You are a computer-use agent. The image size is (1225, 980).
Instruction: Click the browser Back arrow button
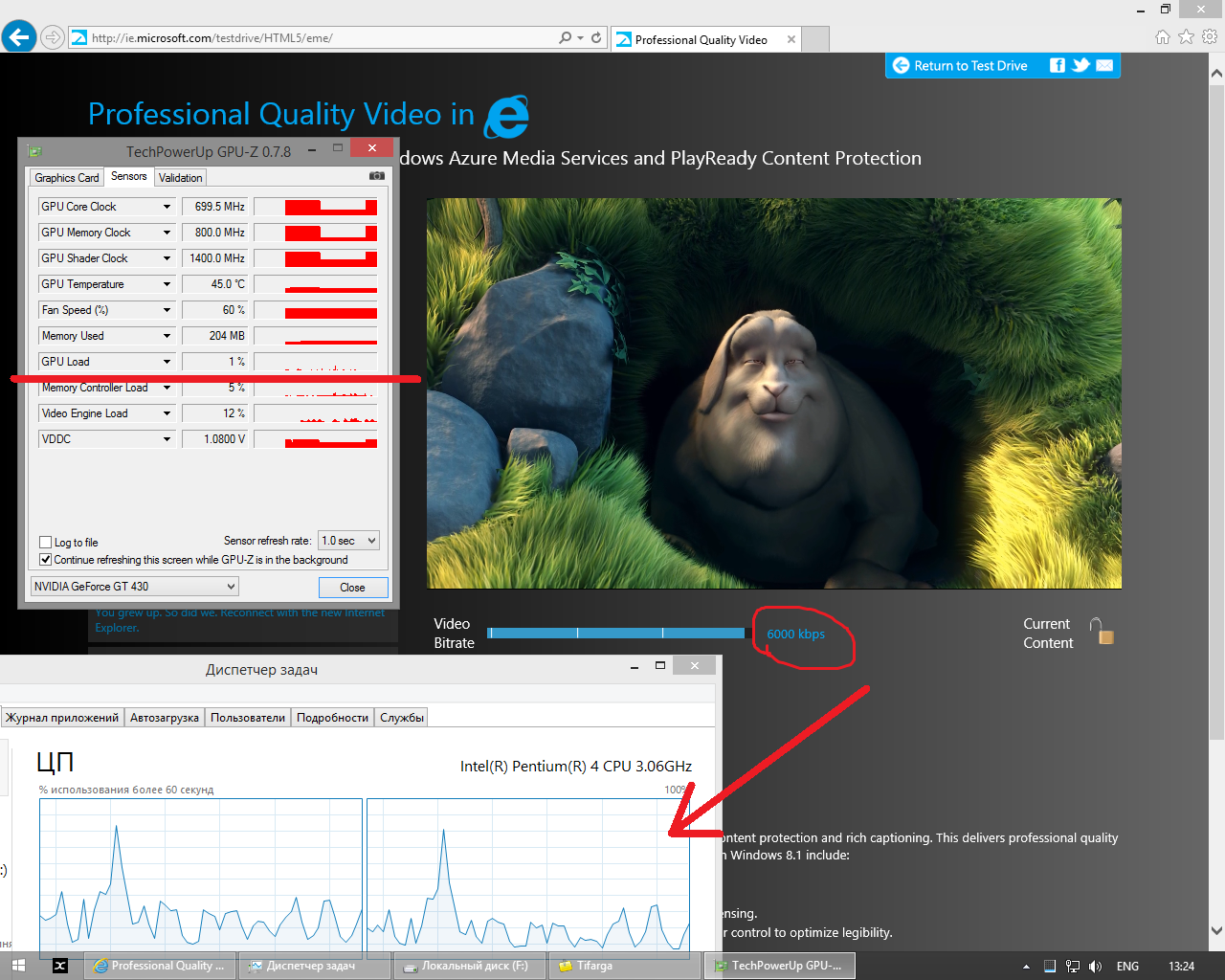pos(19,37)
